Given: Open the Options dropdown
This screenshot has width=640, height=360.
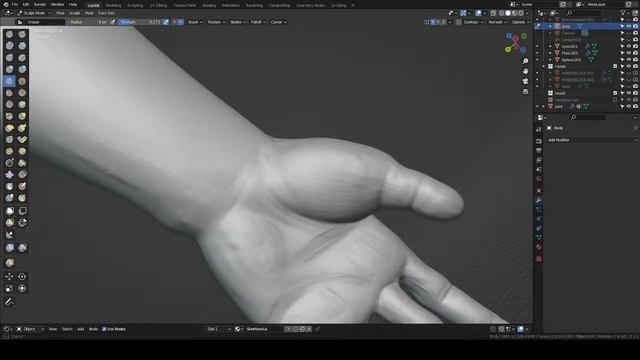Looking at the screenshot, I should 520,22.
